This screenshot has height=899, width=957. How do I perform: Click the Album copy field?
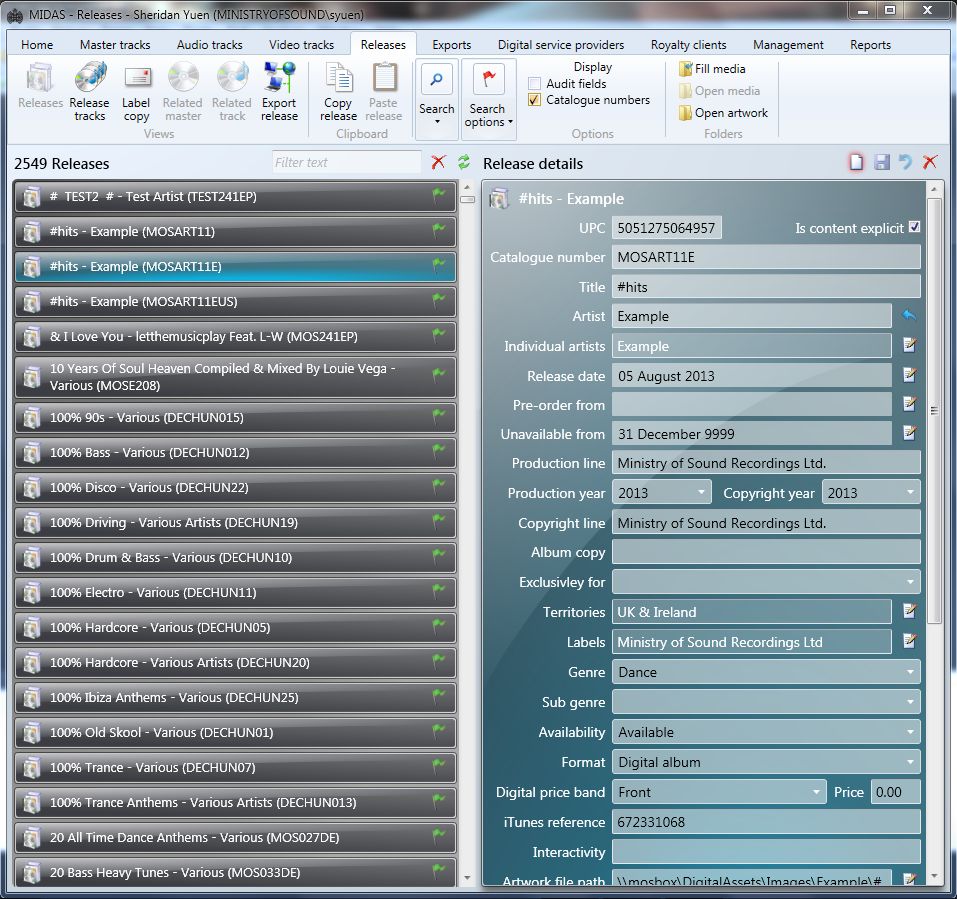point(766,552)
